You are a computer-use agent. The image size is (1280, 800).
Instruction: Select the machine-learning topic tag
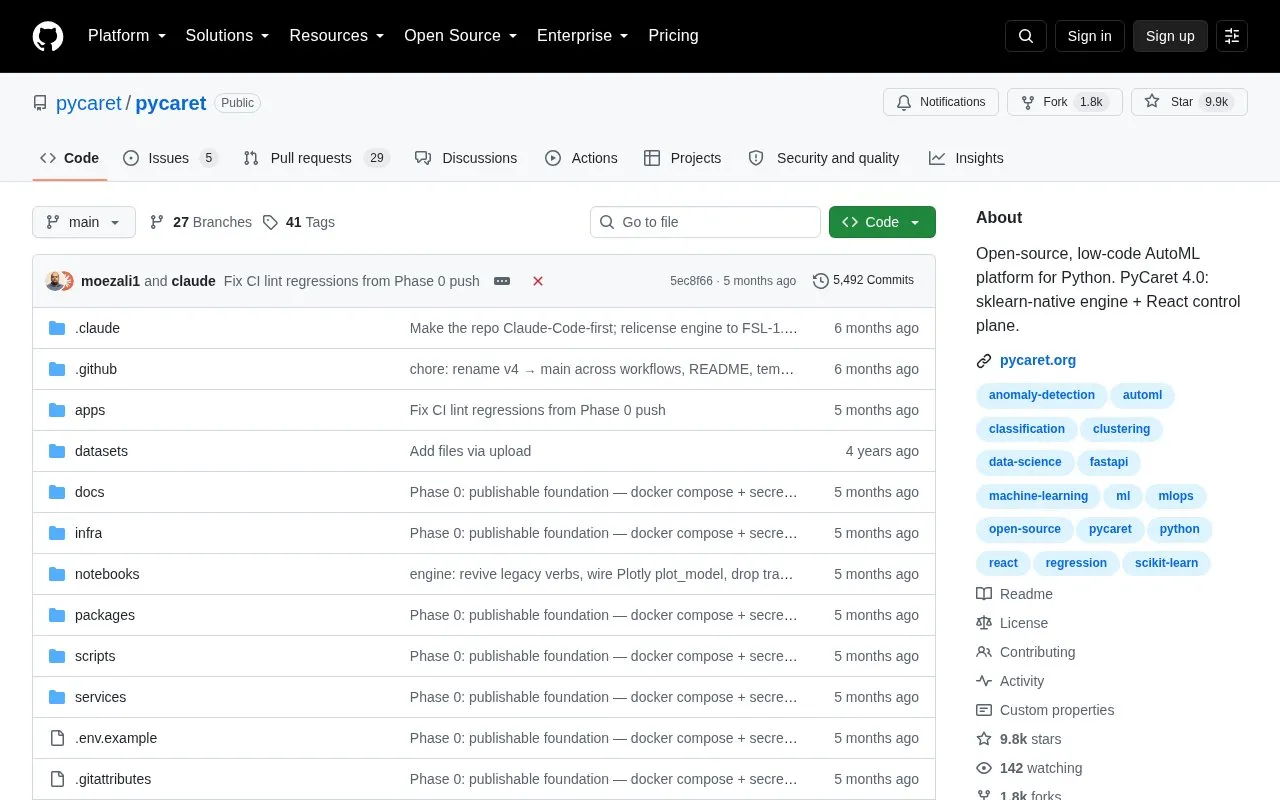click(1038, 496)
